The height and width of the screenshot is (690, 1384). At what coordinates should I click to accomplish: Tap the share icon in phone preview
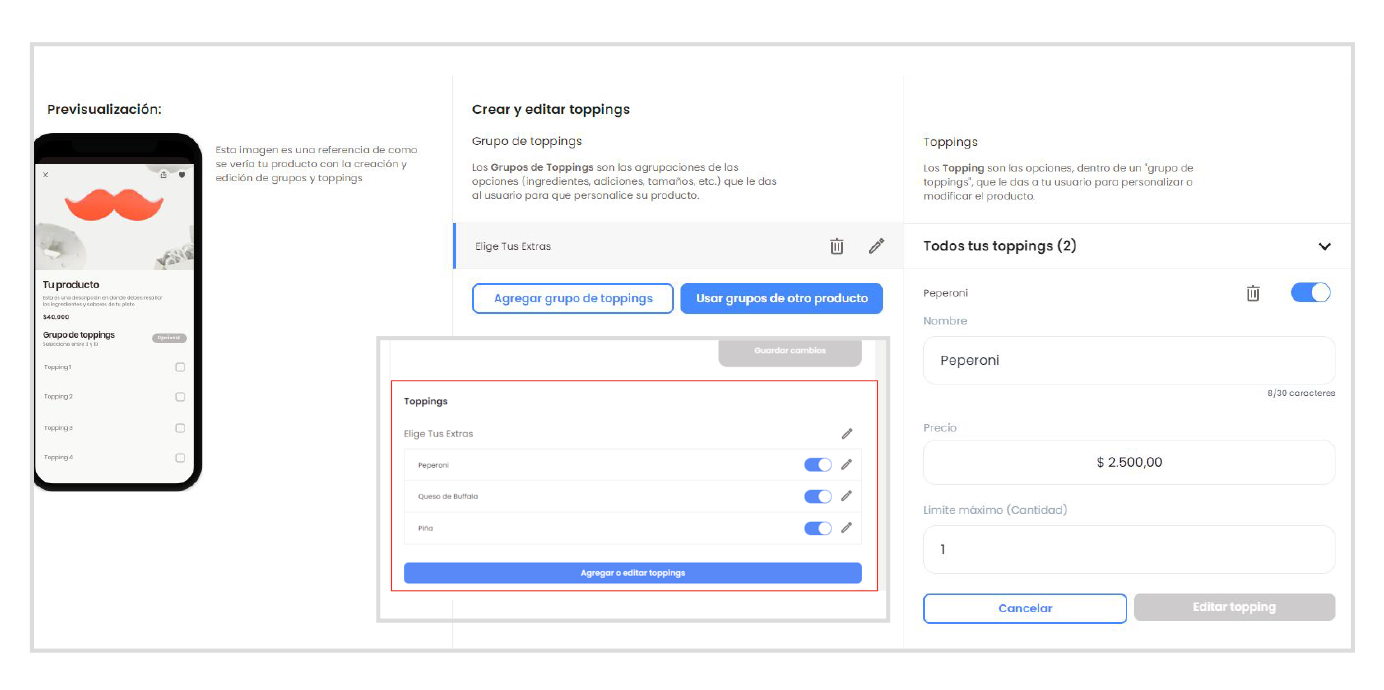coord(163,174)
